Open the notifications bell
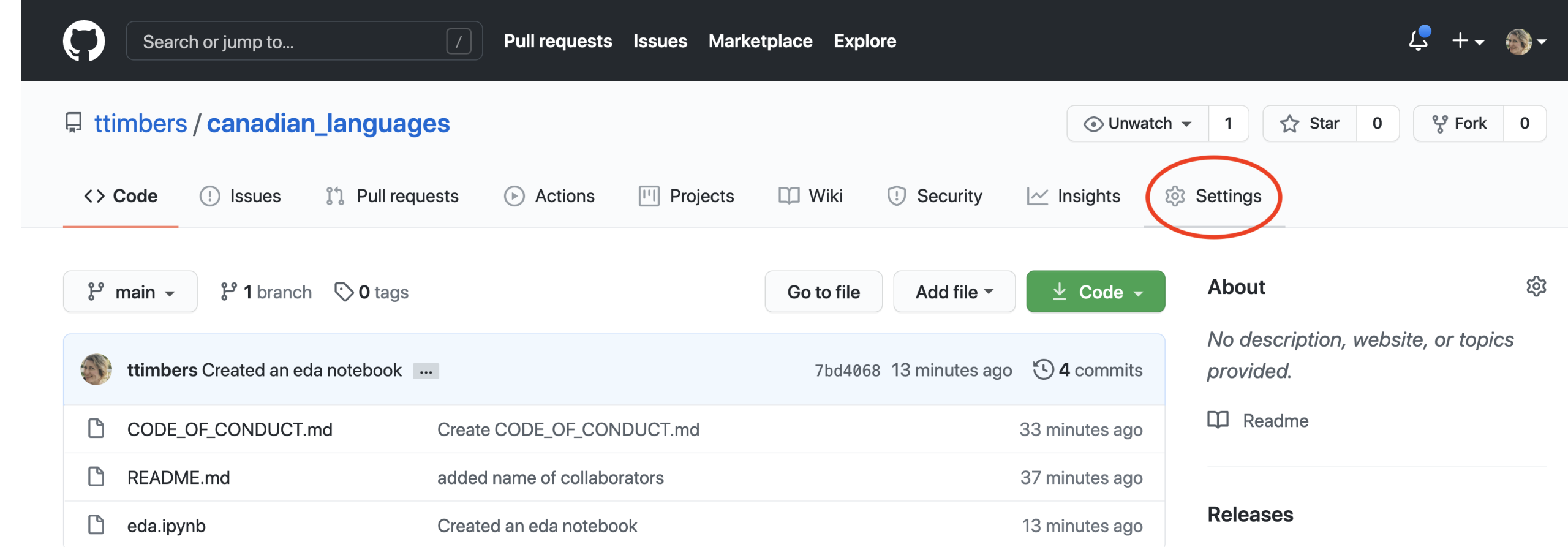Screen dimensions: 1568x547 1418,40
